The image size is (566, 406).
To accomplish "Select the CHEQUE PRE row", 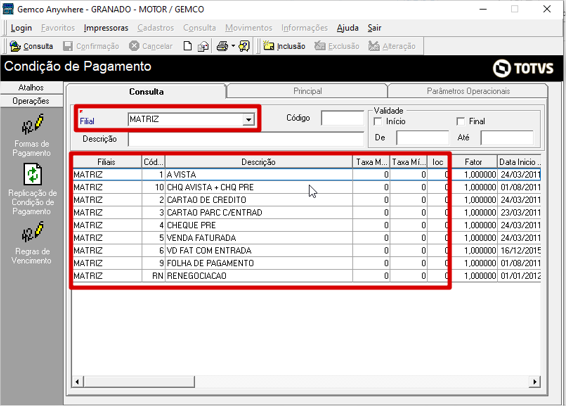I will coord(306,225).
